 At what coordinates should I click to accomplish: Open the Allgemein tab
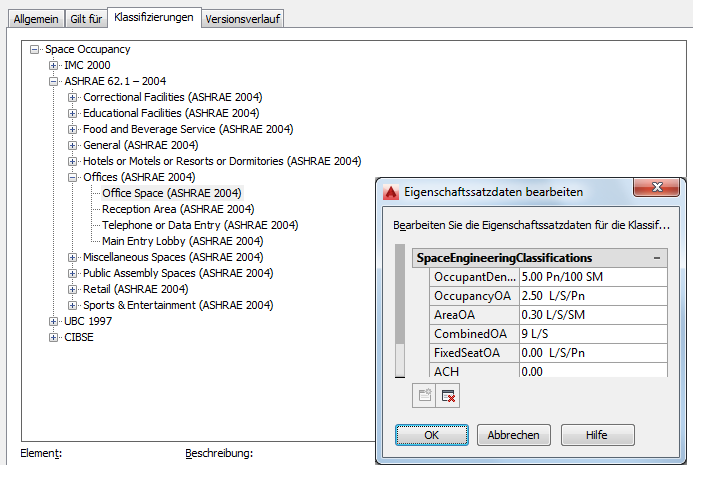point(36,19)
